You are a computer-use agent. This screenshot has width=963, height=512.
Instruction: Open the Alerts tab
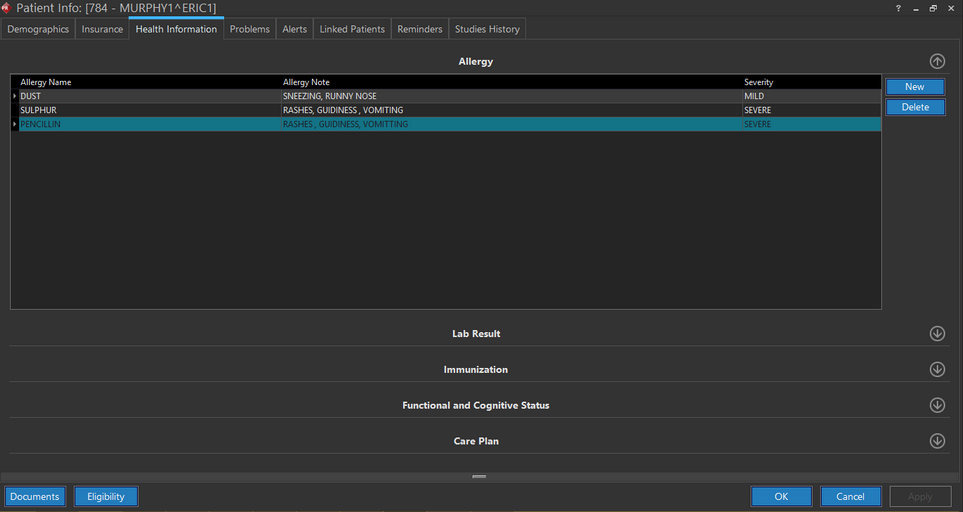pyautogui.click(x=294, y=29)
